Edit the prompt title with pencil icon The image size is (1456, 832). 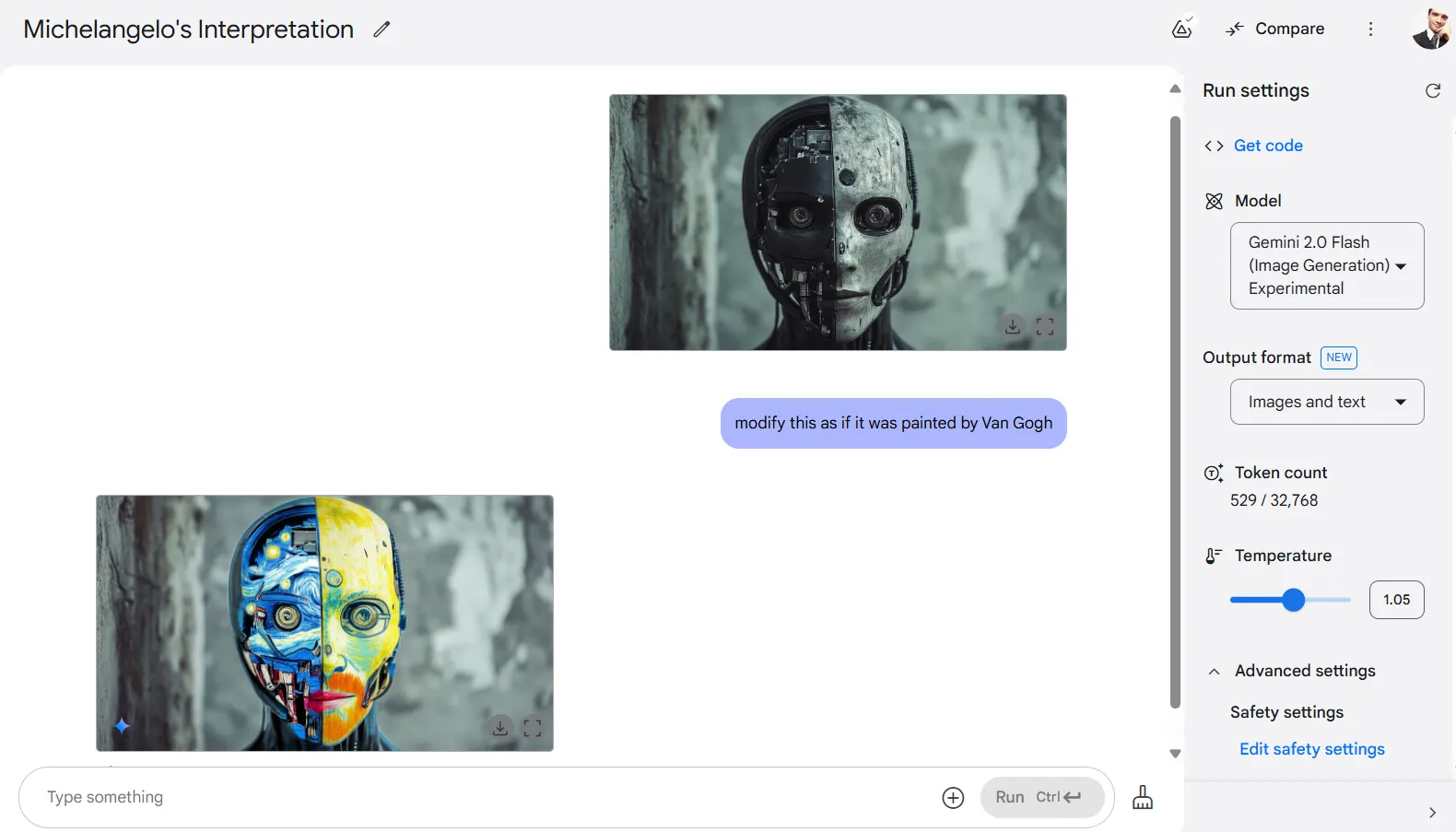(x=382, y=29)
